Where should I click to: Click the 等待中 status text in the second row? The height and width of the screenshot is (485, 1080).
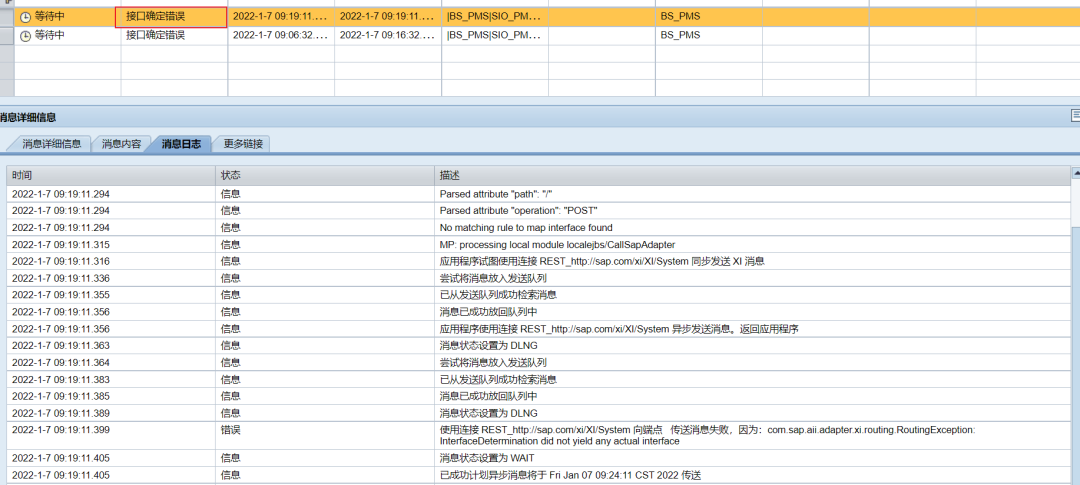(x=49, y=35)
